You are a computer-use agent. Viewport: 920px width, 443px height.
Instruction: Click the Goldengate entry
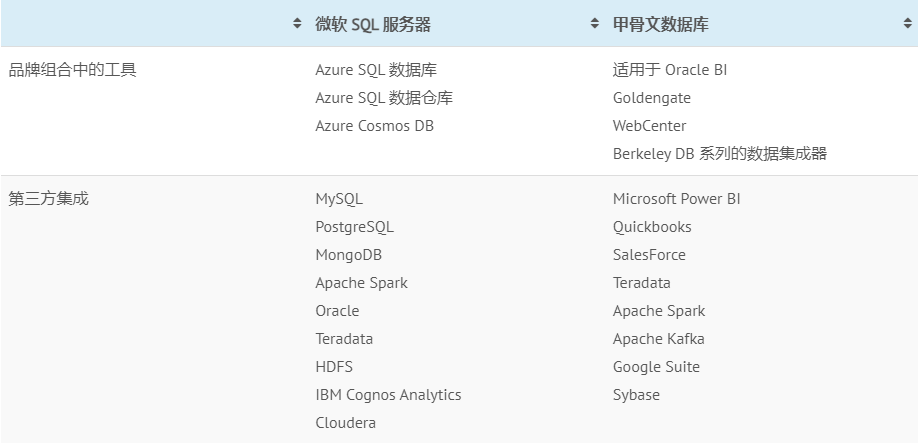(651, 98)
